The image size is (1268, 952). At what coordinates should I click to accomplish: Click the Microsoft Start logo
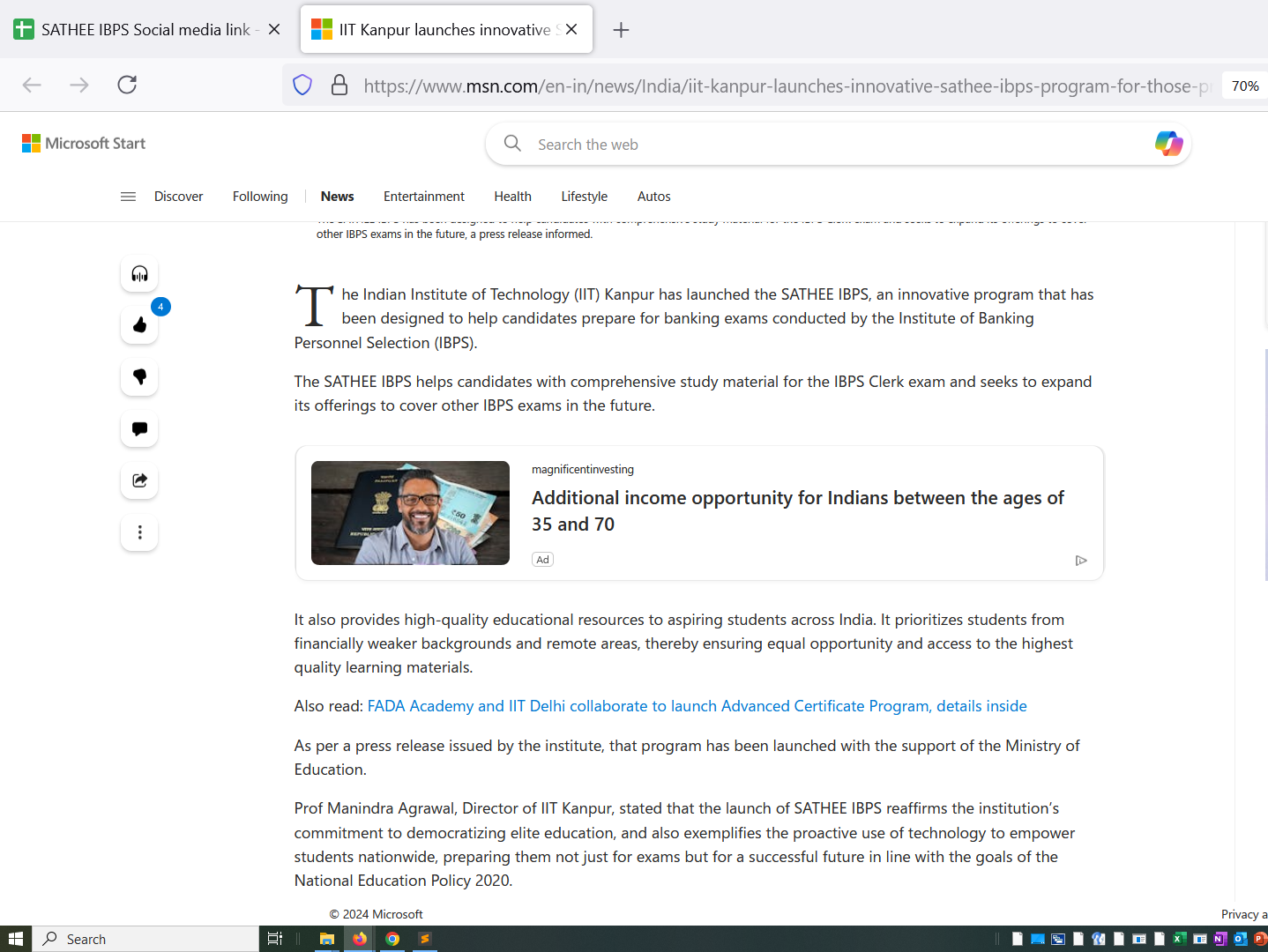(x=84, y=144)
